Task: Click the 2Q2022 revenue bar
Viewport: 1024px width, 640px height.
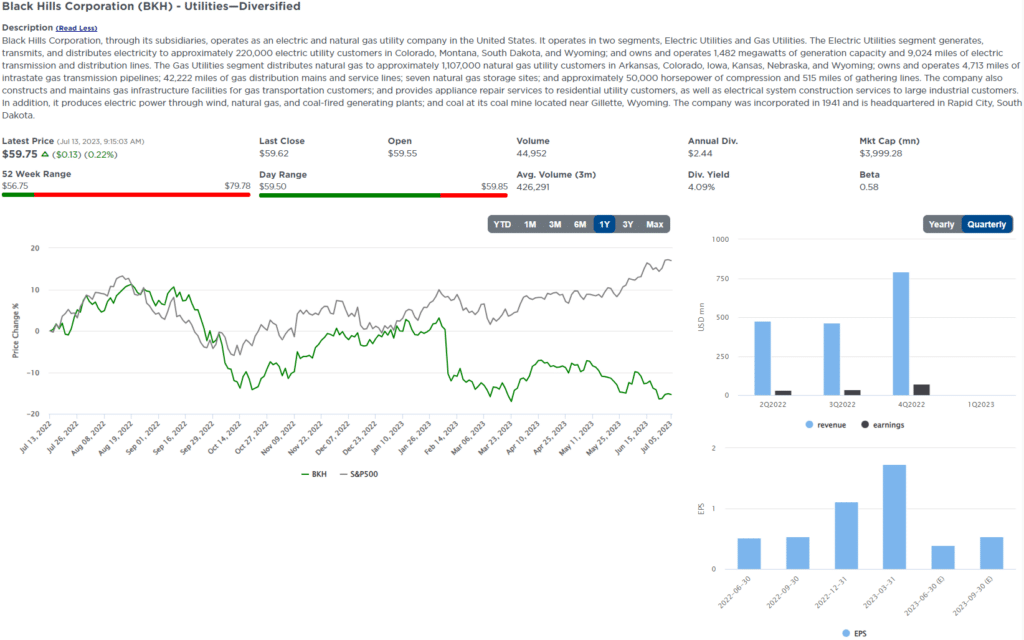Action: coord(762,359)
